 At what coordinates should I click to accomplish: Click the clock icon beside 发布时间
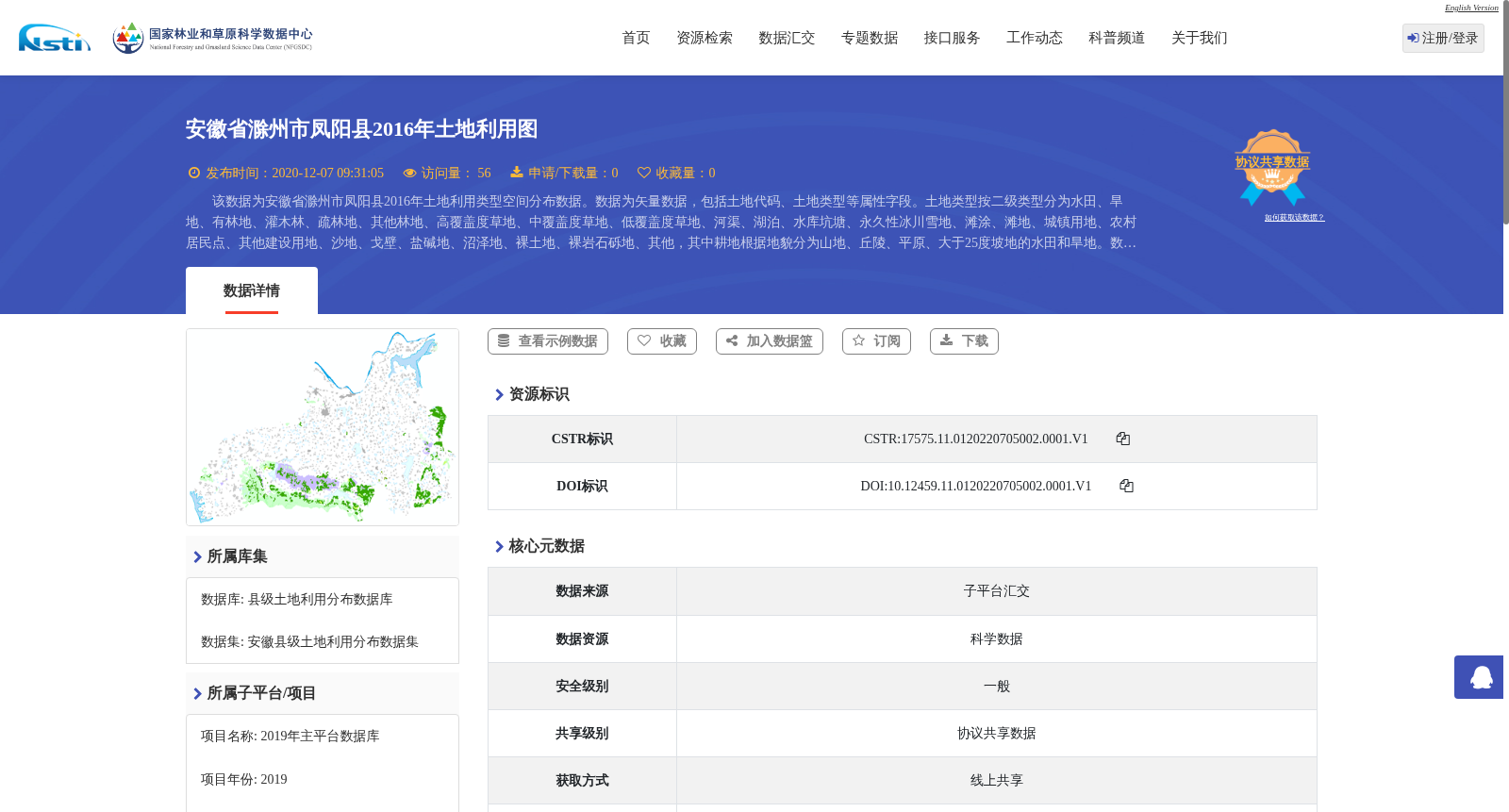194,173
